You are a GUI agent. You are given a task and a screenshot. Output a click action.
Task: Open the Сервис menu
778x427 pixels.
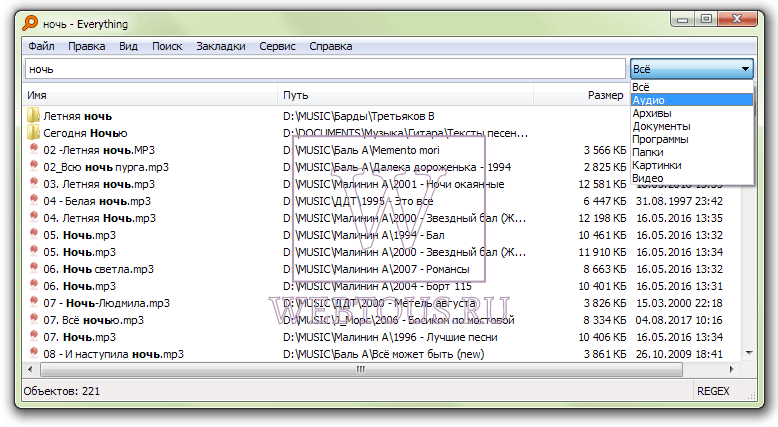tap(277, 46)
